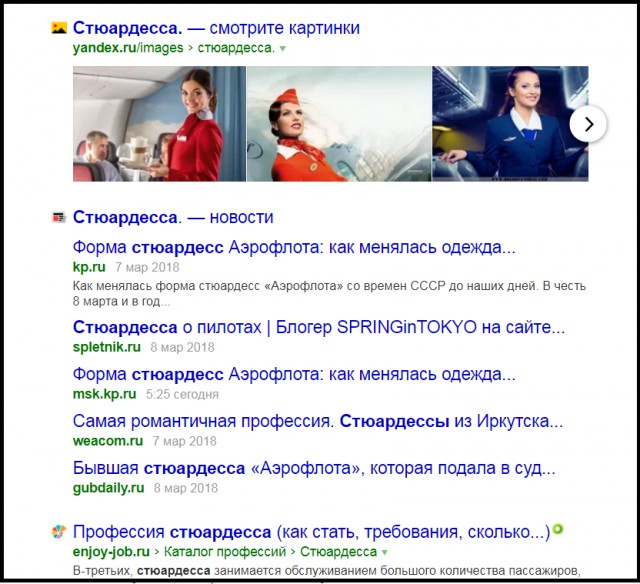640x584 pixels.
Task: Open the Стюардесса — новости heading link
Action: tap(173, 217)
